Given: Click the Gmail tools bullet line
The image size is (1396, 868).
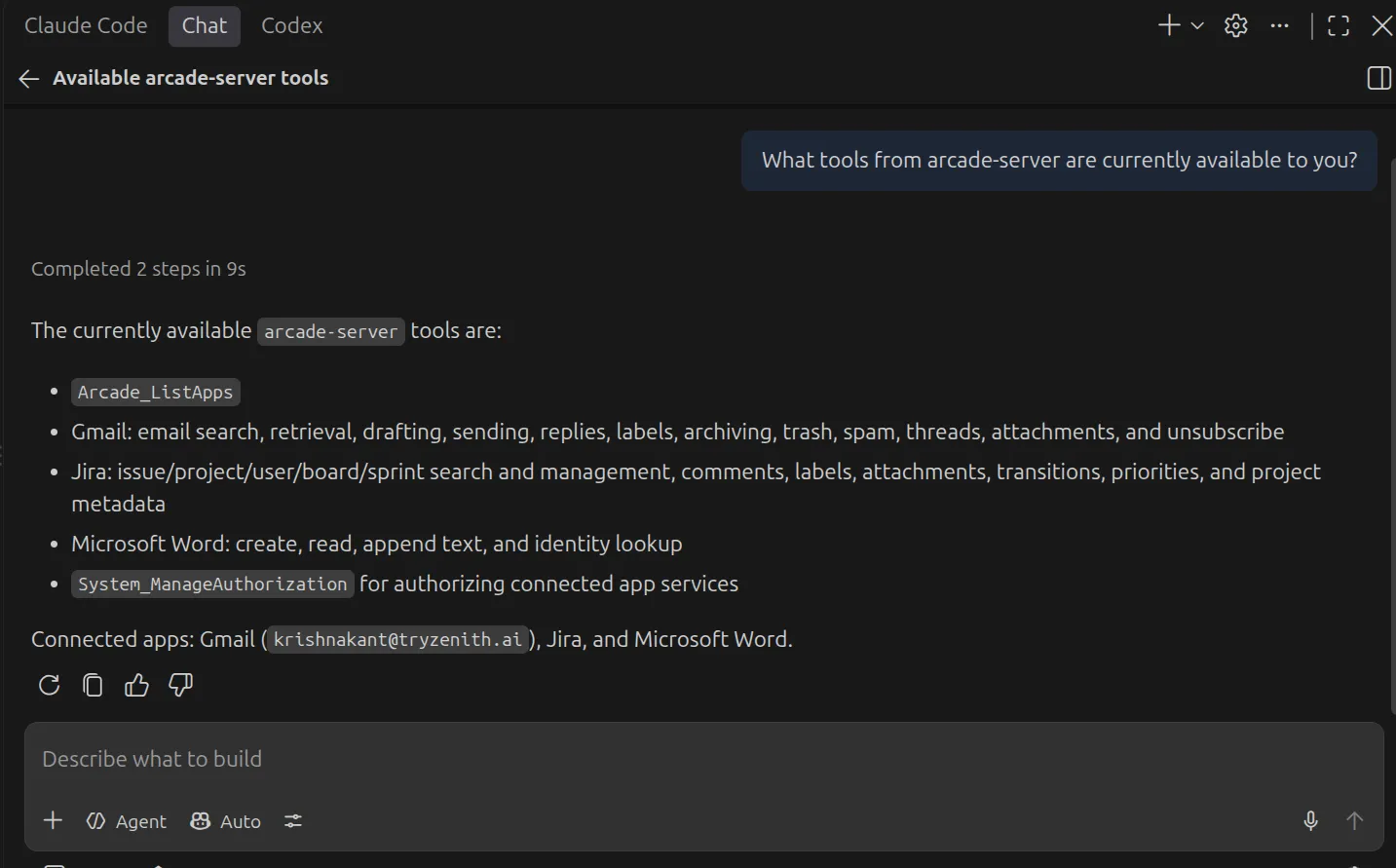Looking at the screenshot, I should point(678,433).
